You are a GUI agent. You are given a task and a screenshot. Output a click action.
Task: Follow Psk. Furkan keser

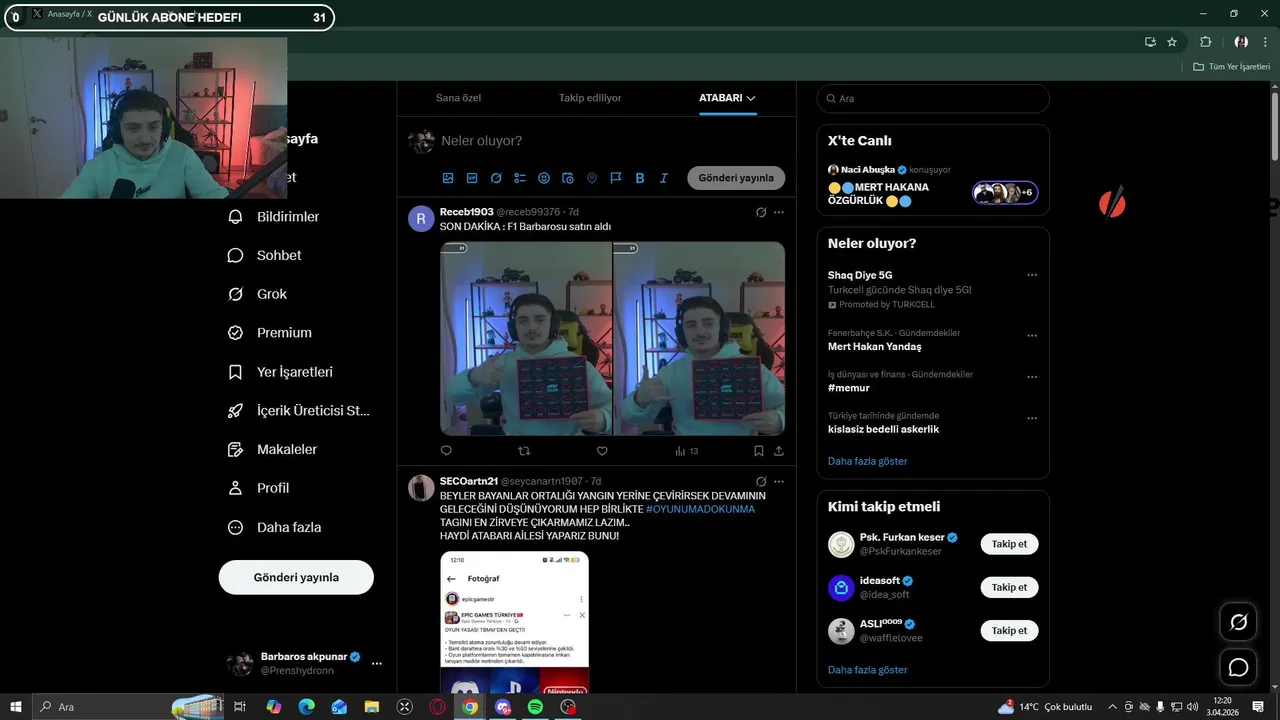[1009, 544]
